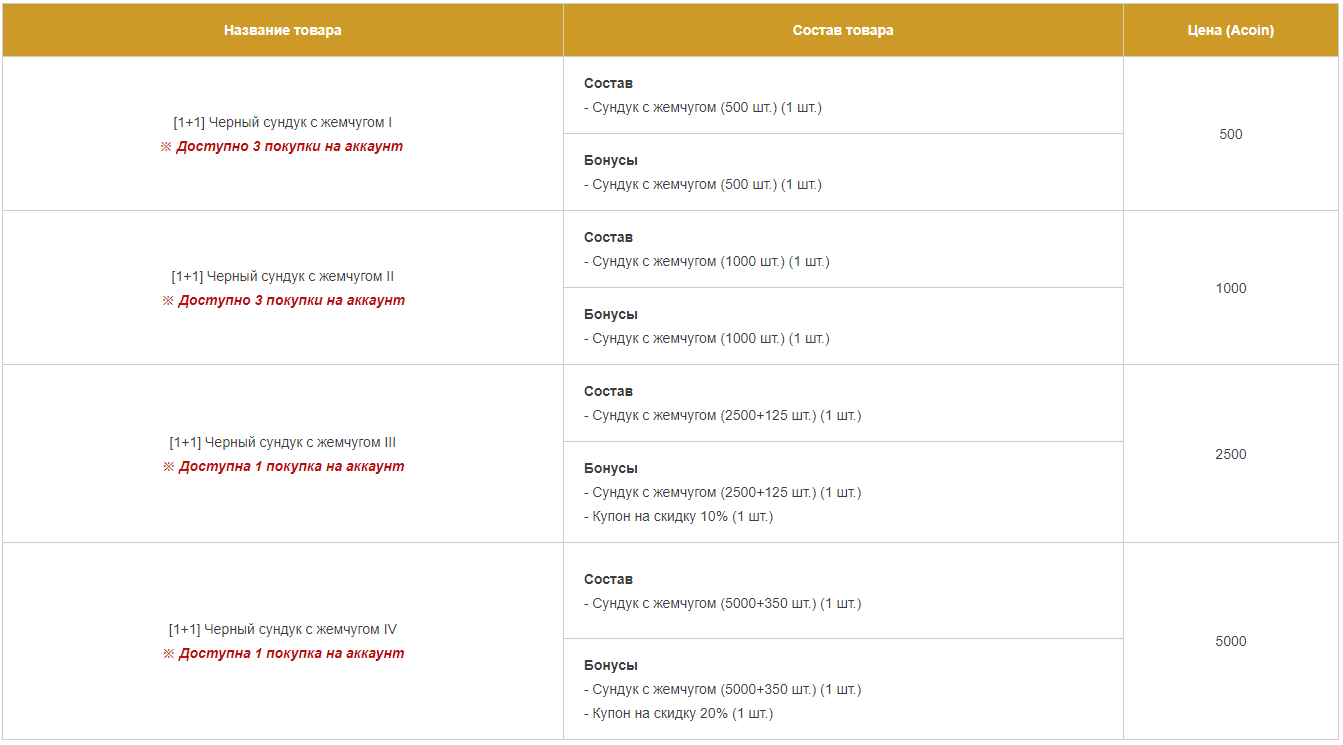Image resolution: width=1343 pixels, height=745 pixels.
Task: Click the price value 1000
Action: coord(1231,288)
